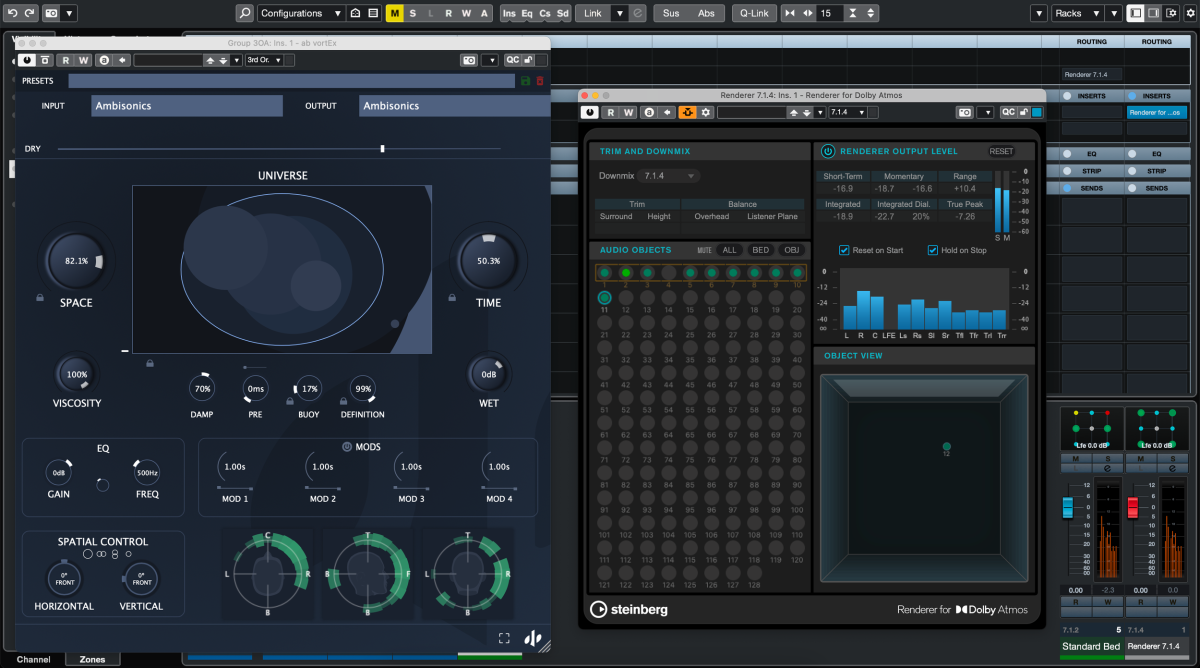This screenshot has height=668, width=1200.
Task: Click the orange side-chain button in Renderer window
Action: (x=687, y=112)
